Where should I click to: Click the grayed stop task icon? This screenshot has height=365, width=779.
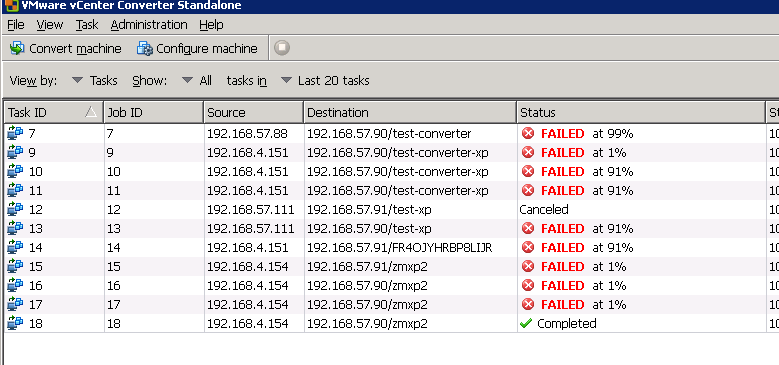pos(282,48)
